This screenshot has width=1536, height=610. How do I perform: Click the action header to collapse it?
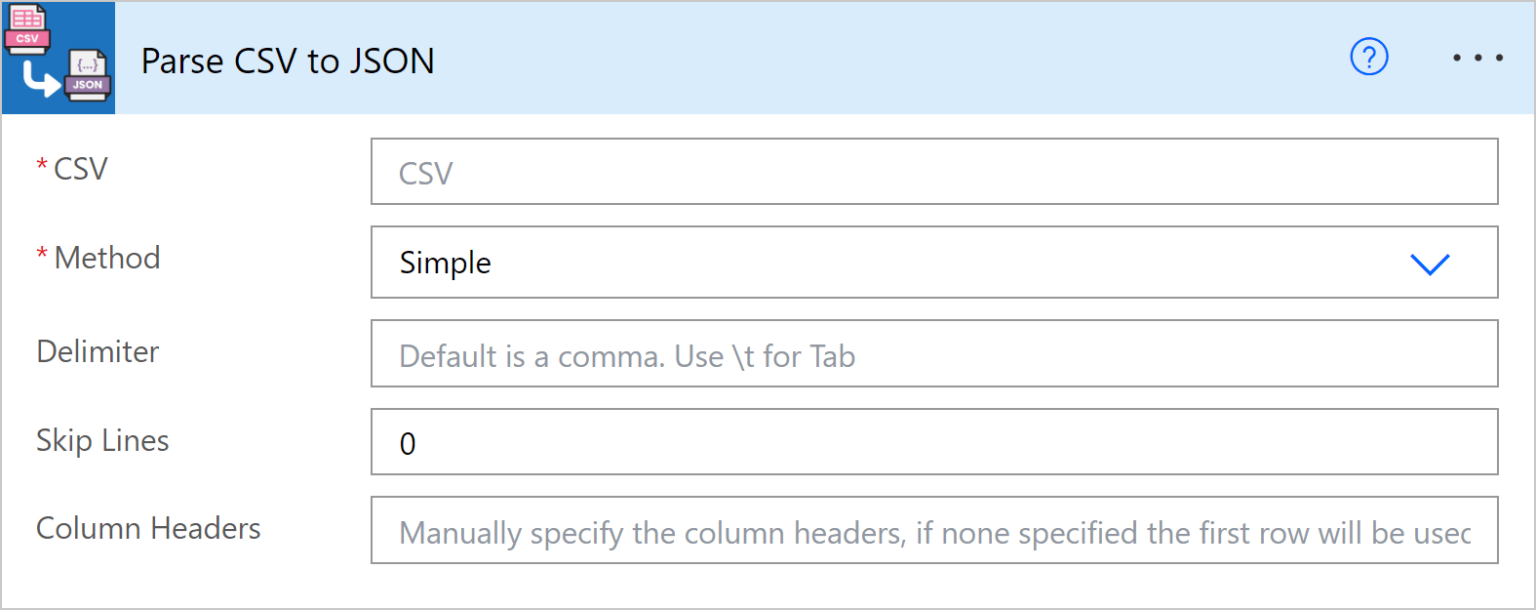[700, 57]
